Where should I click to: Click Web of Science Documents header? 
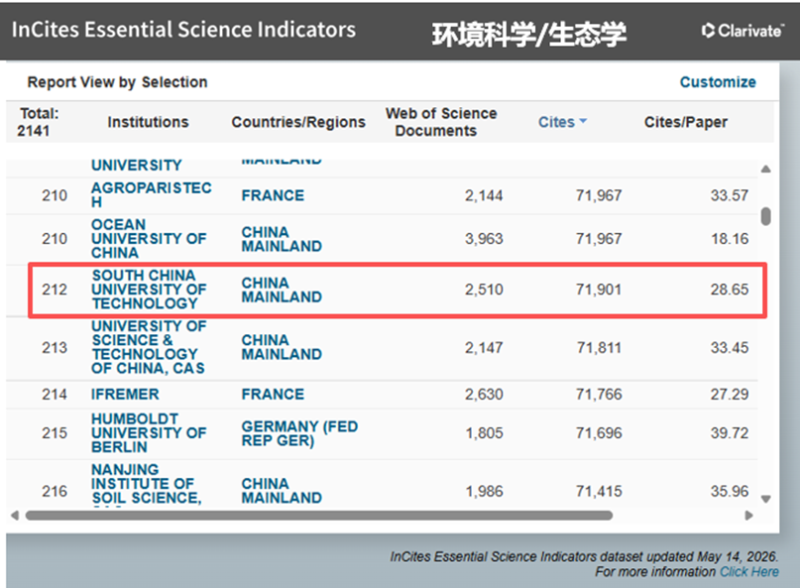[x=441, y=122]
